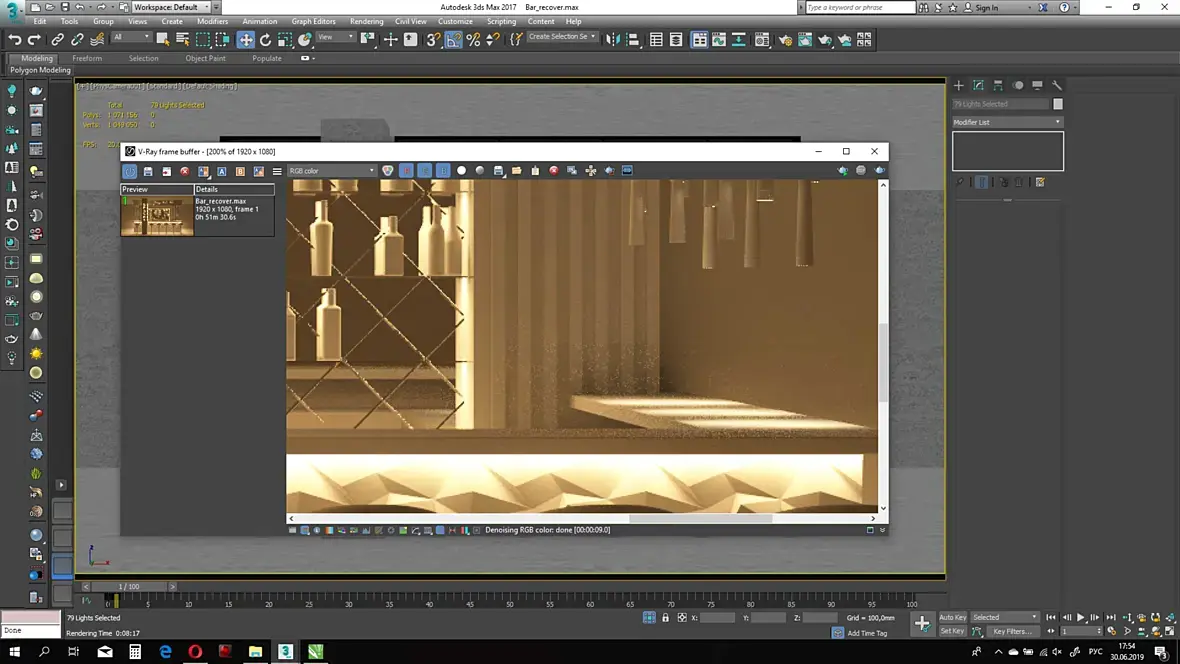Click the time slider at frame 1 / 100
This screenshot has width=1180, height=664.
tap(129, 587)
